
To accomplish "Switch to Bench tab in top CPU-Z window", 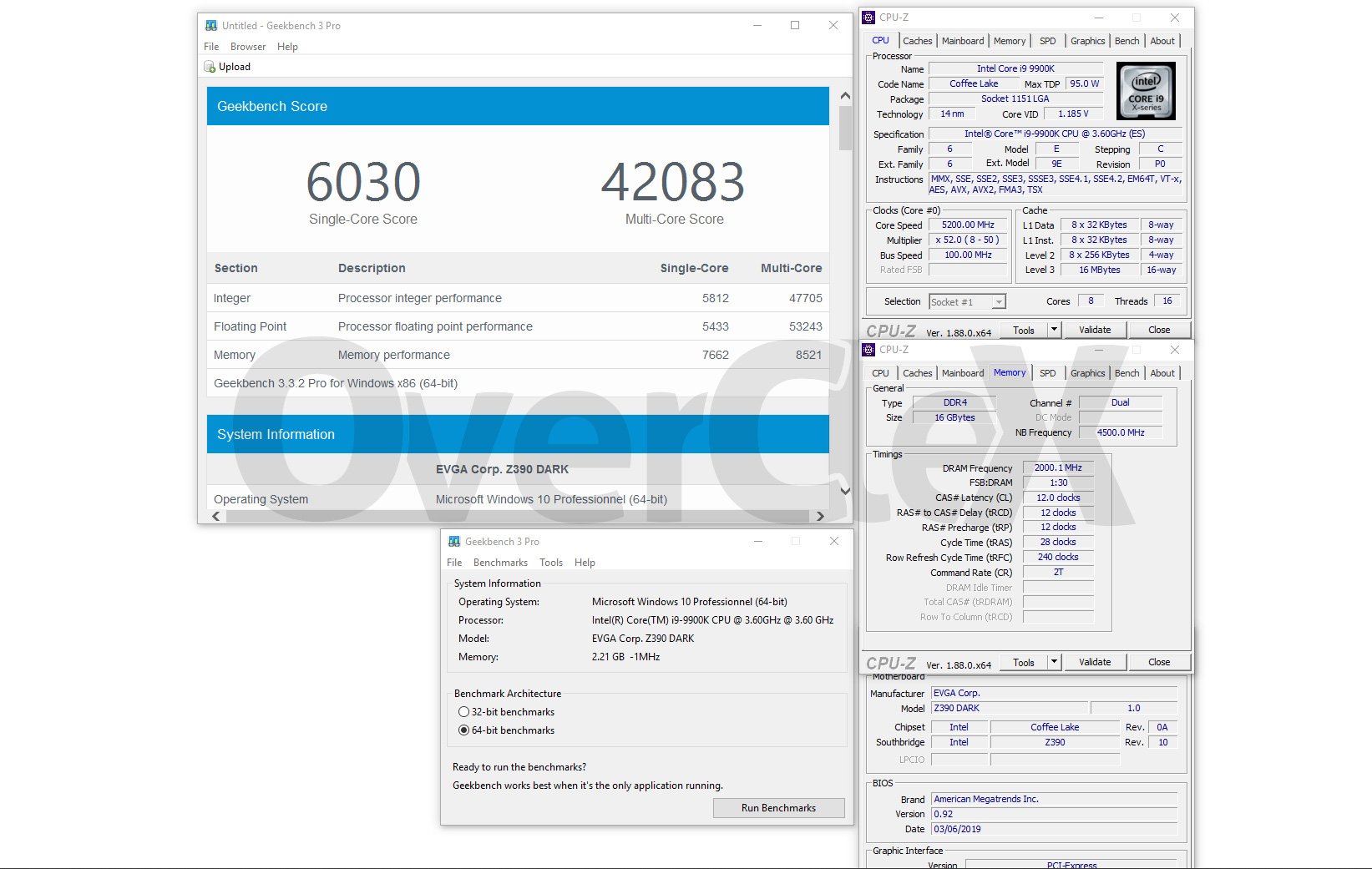I will pyautogui.click(x=1126, y=41).
